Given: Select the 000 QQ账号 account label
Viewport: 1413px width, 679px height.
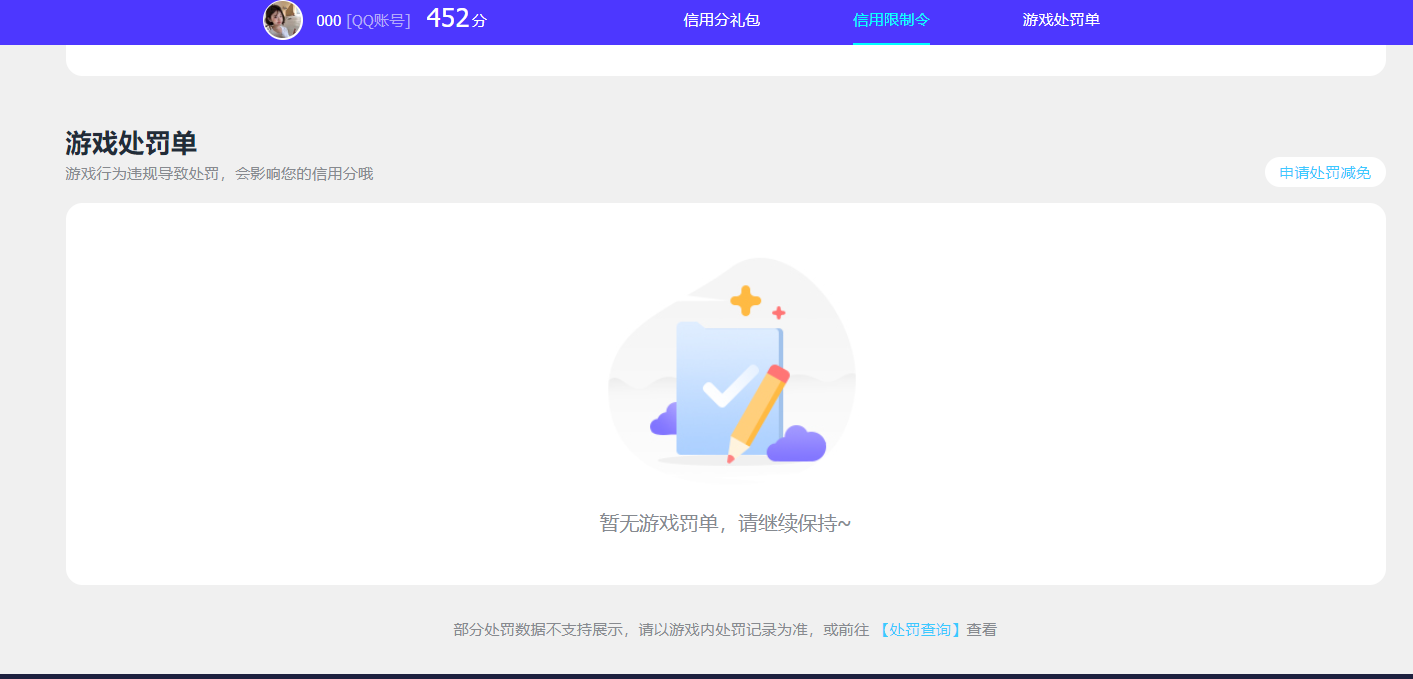Looking at the screenshot, I should pyautogui.click(x=363, y=18).
